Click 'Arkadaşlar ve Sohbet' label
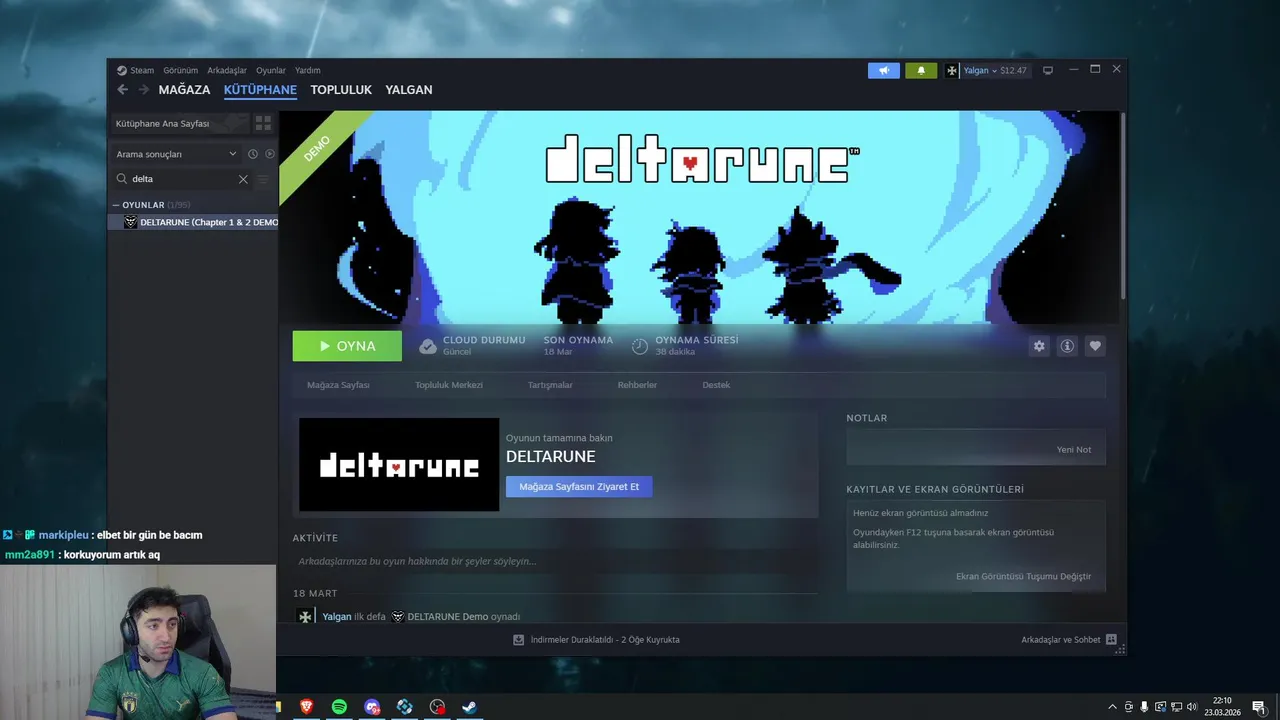The height and width of the screenshot is (720, 1280). click(x=1060, y=640)
